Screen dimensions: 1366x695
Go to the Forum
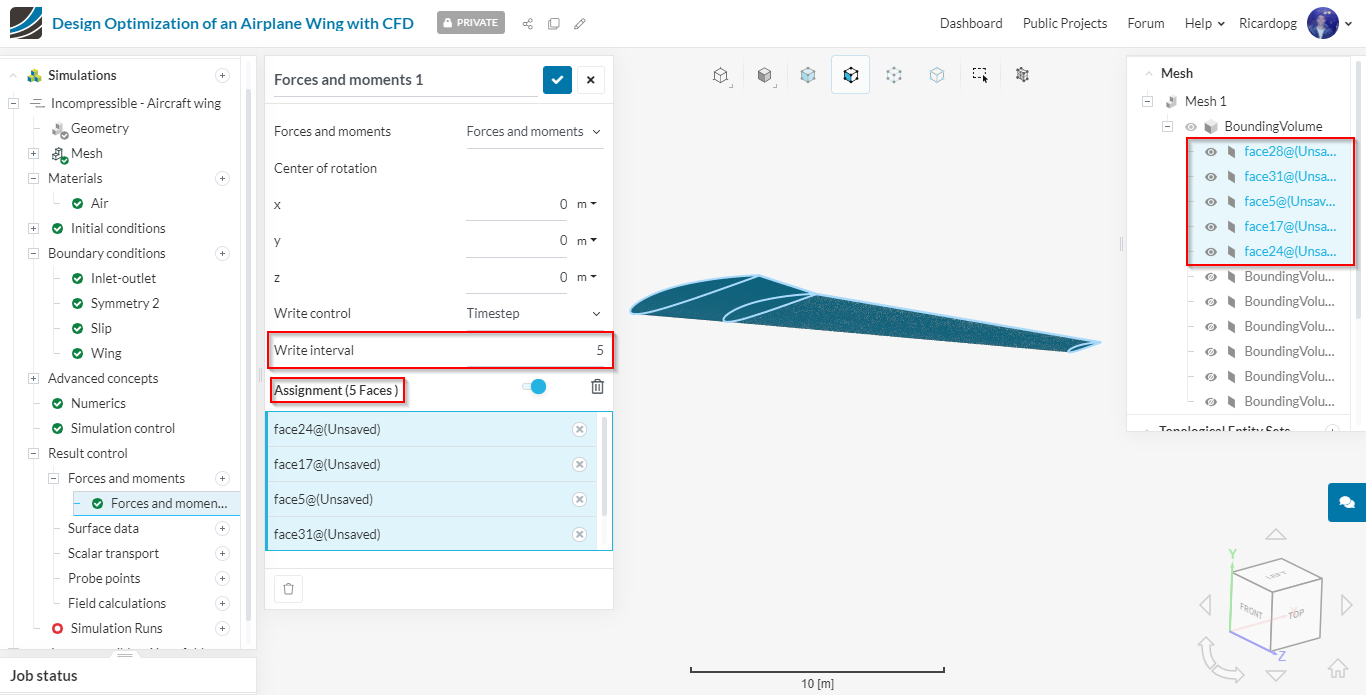(1146, 23)
